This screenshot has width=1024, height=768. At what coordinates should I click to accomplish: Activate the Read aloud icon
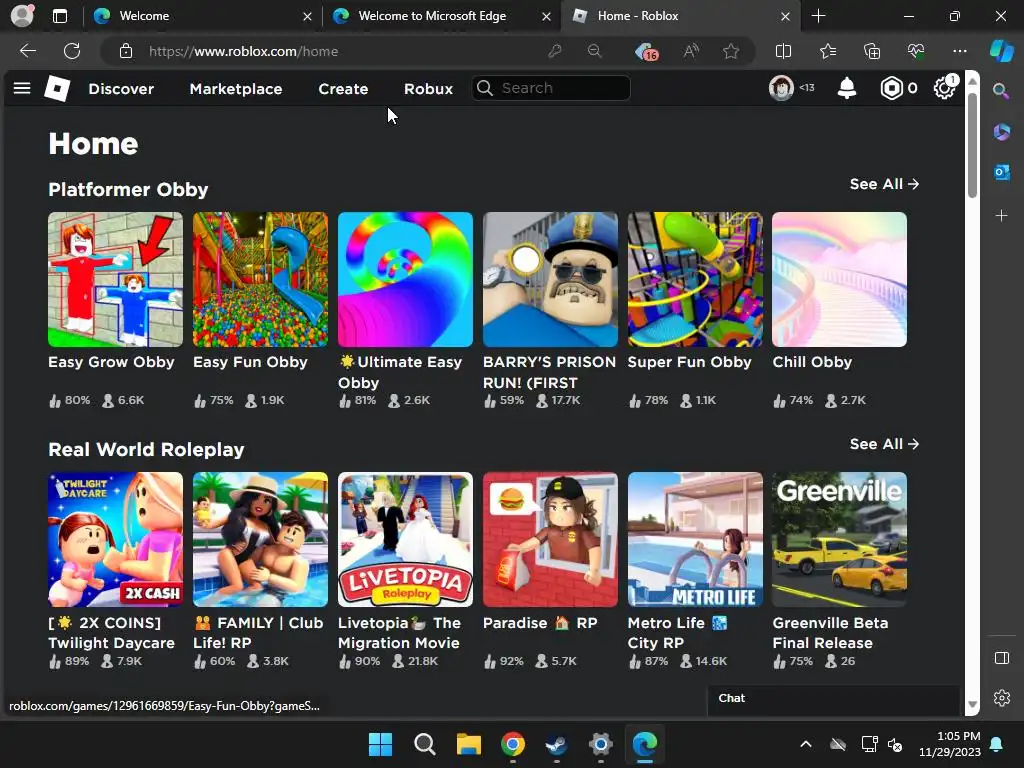[x=691, y=51]
